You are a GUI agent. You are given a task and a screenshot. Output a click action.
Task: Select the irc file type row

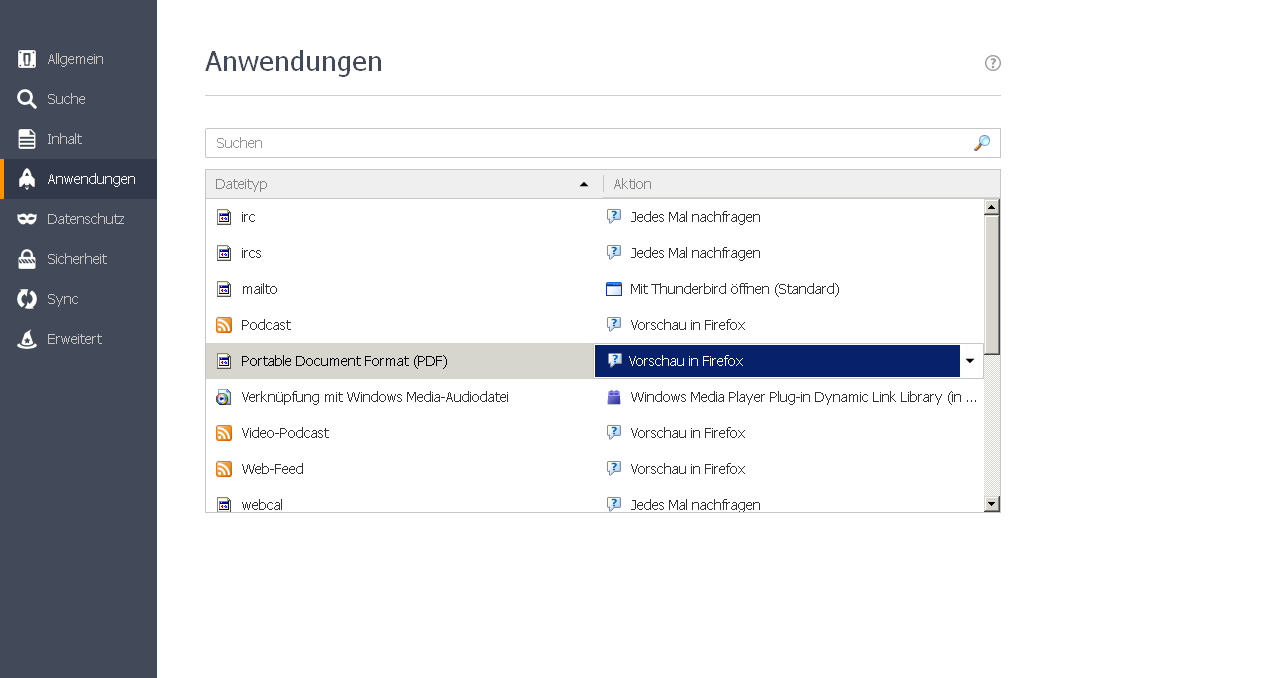point(400,217)
